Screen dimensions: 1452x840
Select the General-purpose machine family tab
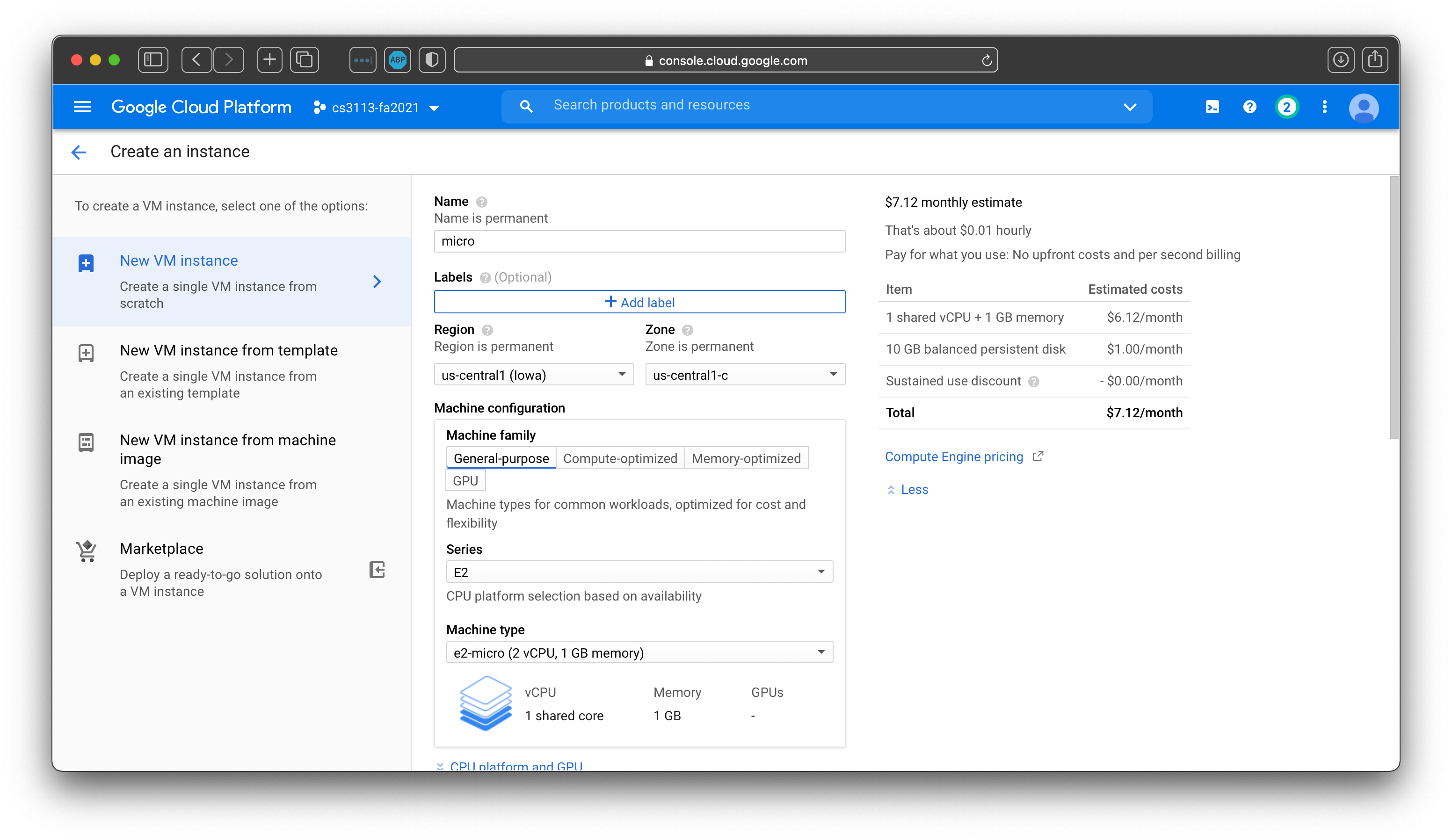pyautogui.click(x=501, y=459)
